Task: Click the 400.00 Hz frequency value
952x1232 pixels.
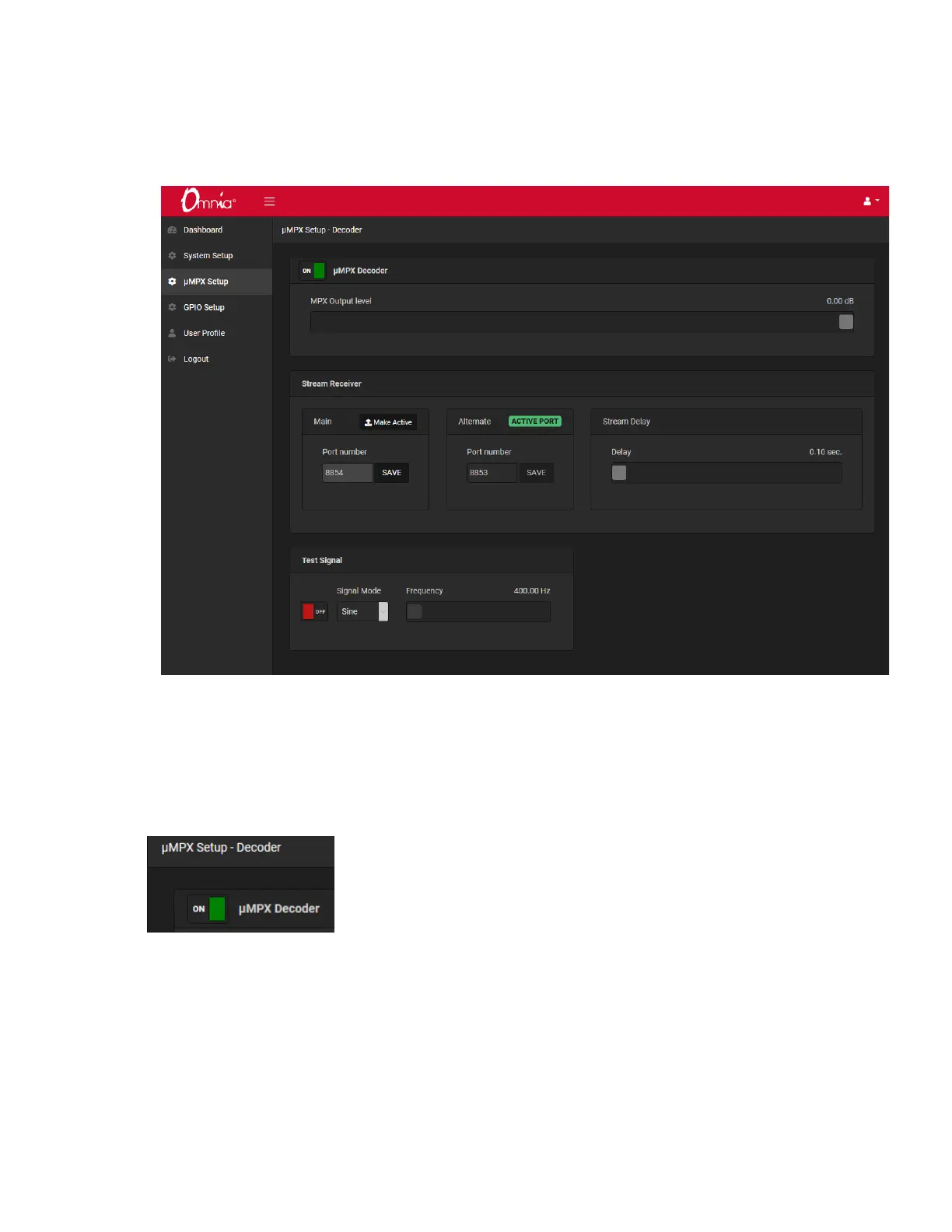Action: pos(532,591)
